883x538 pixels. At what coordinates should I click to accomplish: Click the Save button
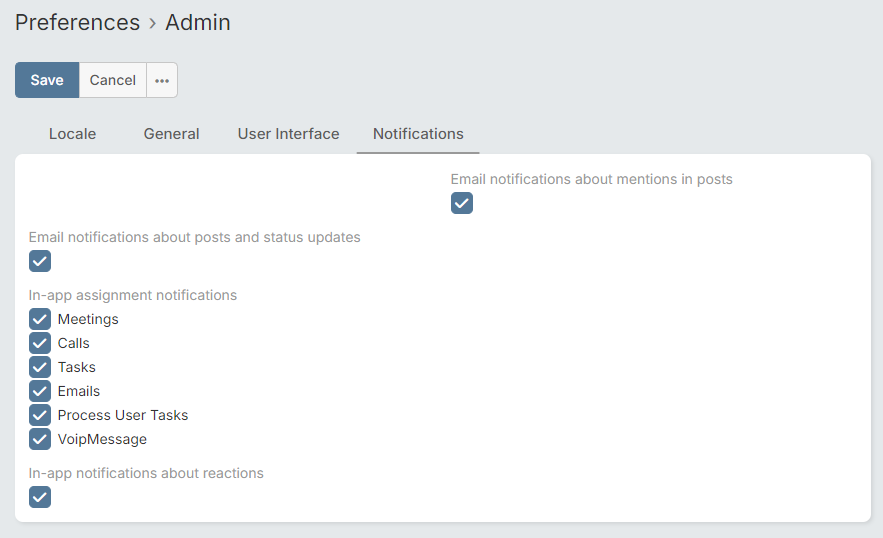(47, 80)
